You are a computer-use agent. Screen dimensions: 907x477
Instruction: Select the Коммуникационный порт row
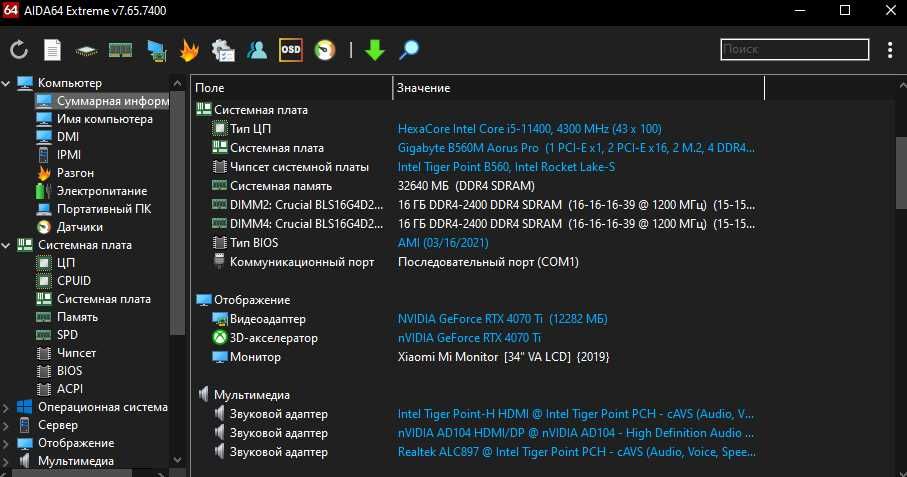pyautogui.click(x=478, y=262)
